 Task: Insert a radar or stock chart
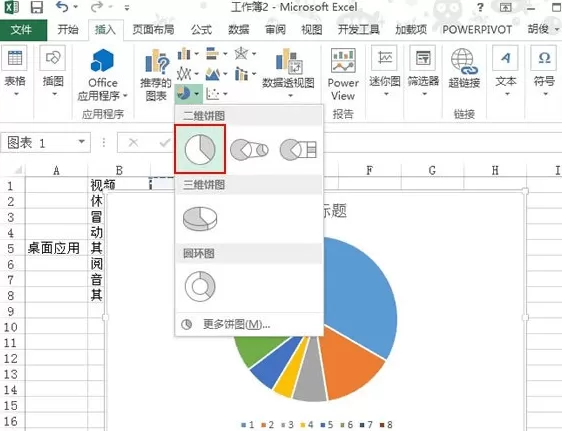click(x=241, y=54)
